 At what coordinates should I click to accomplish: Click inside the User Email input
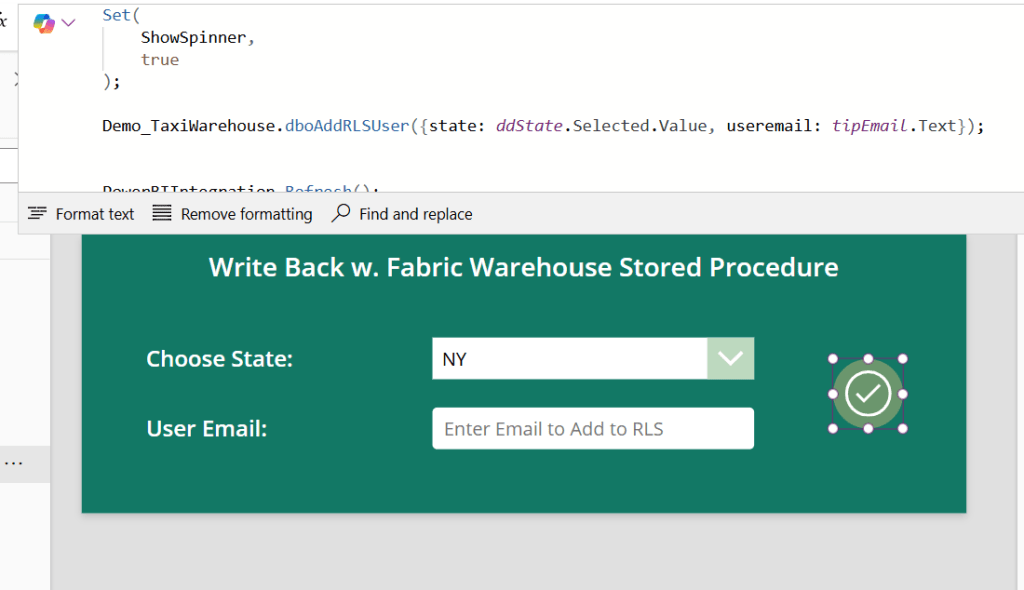tap(592, 428)
